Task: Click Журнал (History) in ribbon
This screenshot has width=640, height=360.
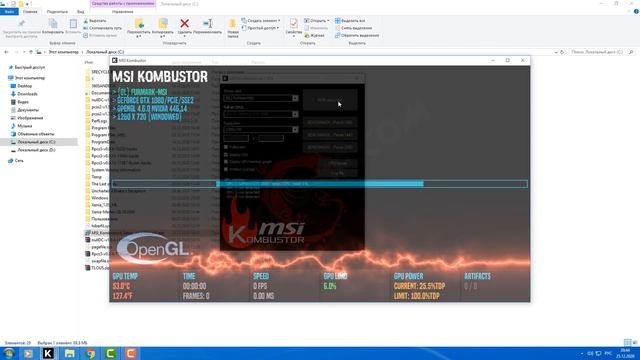Action: click(x=314, y=36)
